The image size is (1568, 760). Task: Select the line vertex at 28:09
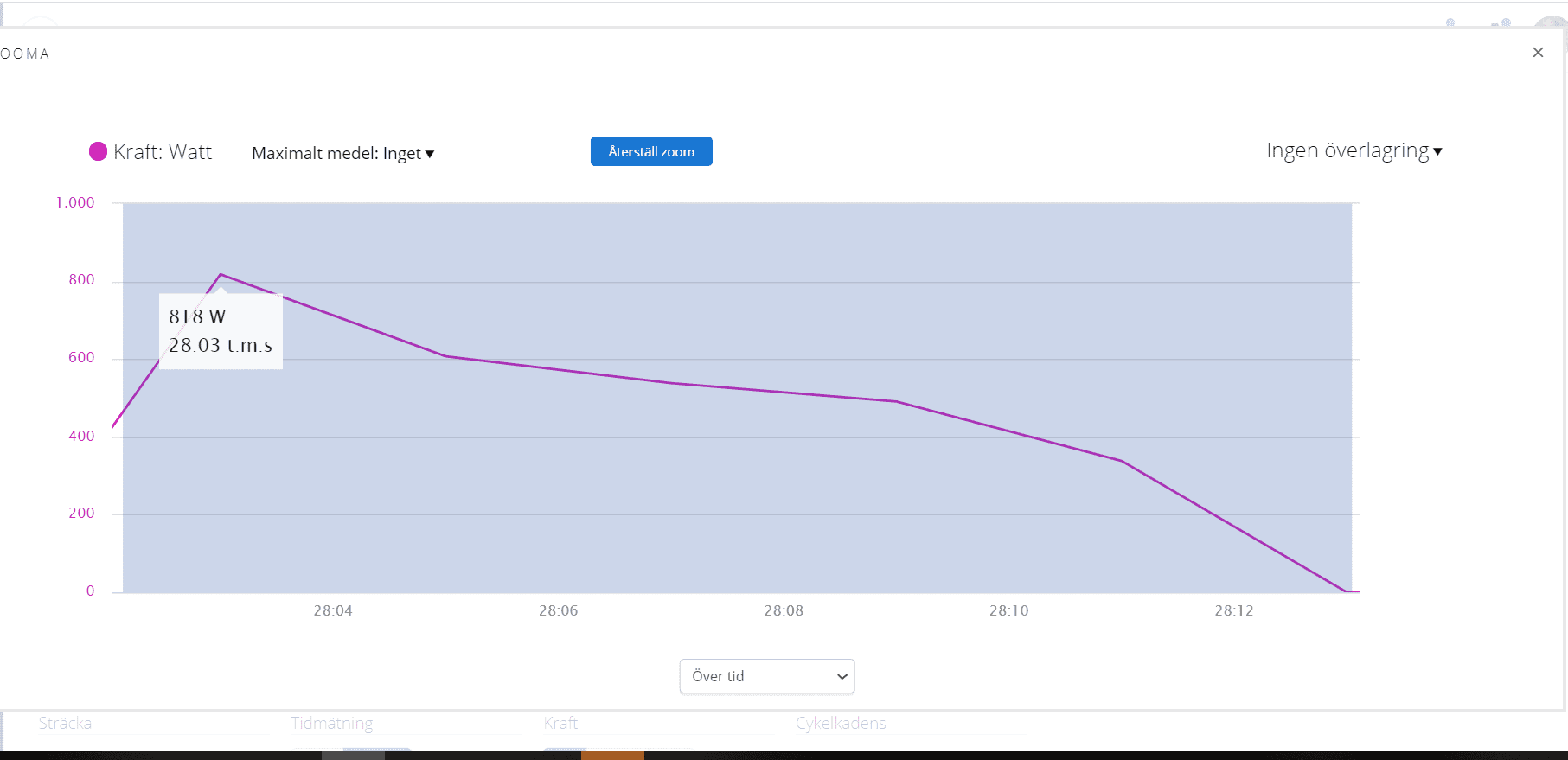[897, 401]
